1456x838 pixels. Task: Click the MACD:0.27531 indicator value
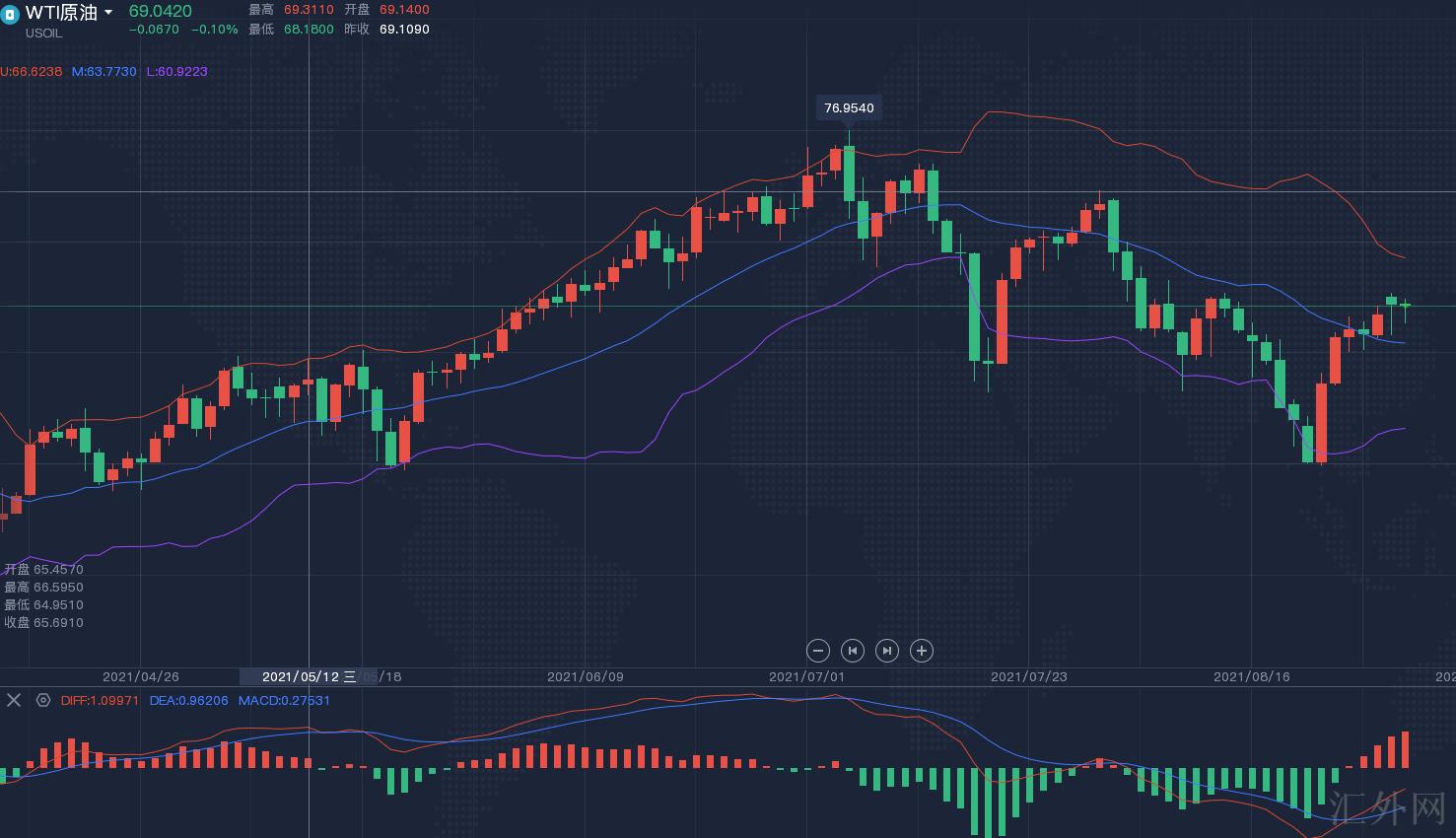(284, 701)
